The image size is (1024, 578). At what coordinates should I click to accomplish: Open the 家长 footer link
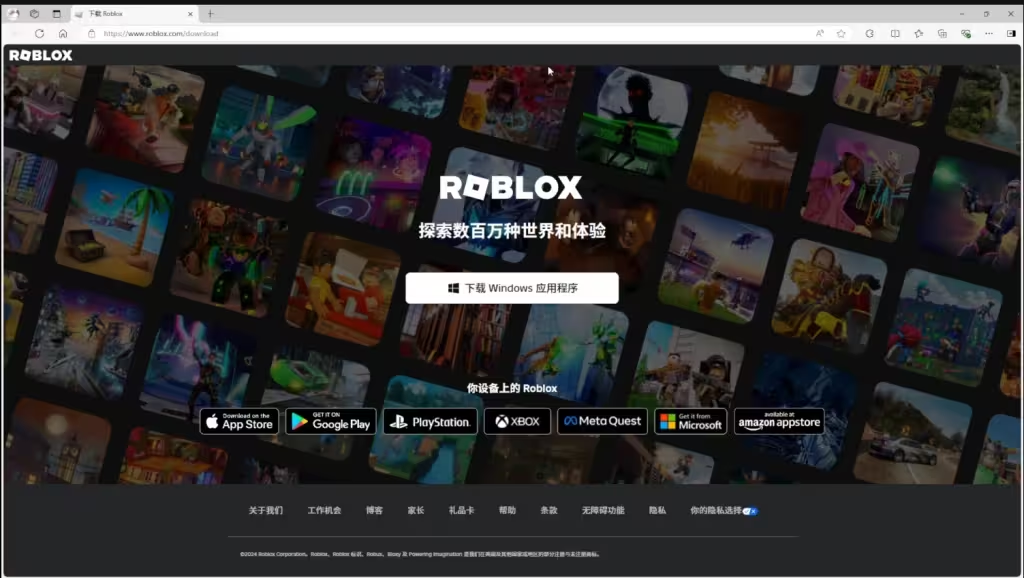(416, 510)
